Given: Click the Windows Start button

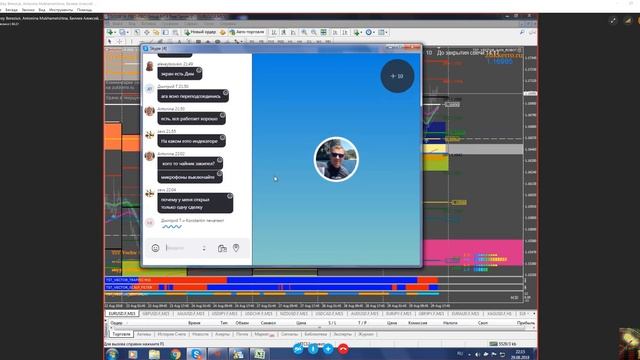Looking at the screenshot, I should coord(112,354).
